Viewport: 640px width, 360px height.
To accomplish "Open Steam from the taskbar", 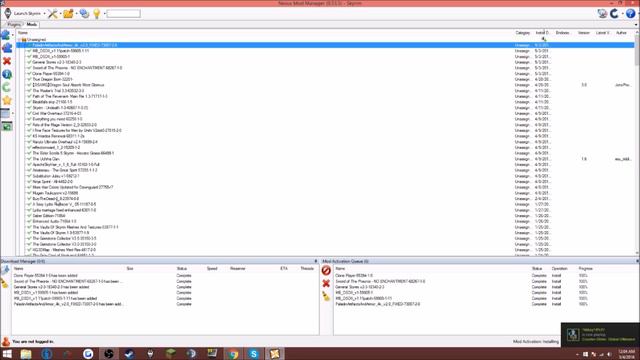I will pyautogui.click(x=129, y=354).
